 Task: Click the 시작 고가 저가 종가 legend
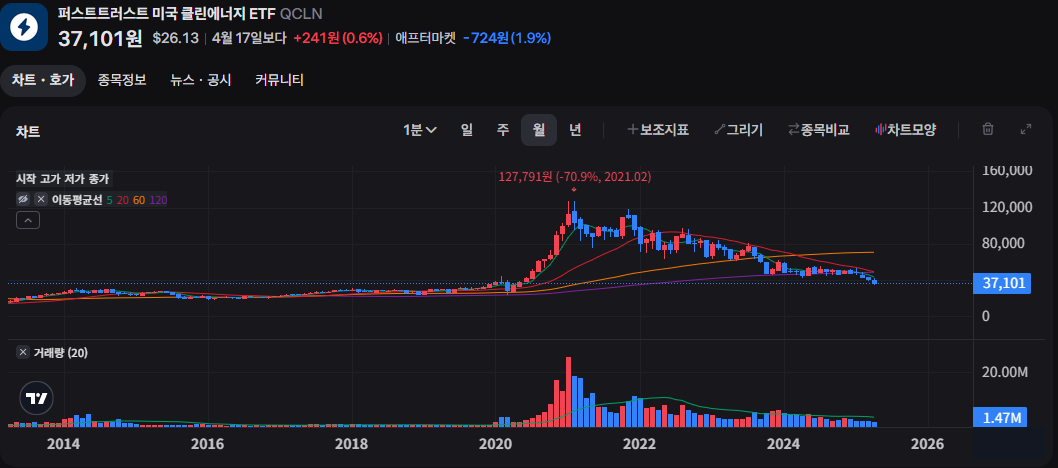tap(63, 179)
